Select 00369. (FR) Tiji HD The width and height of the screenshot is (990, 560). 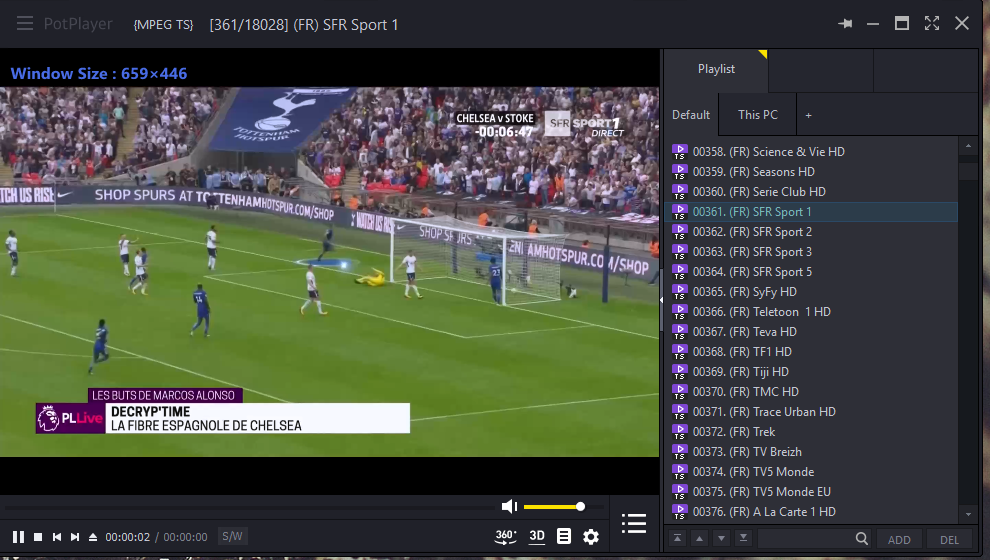coord(811,372)
